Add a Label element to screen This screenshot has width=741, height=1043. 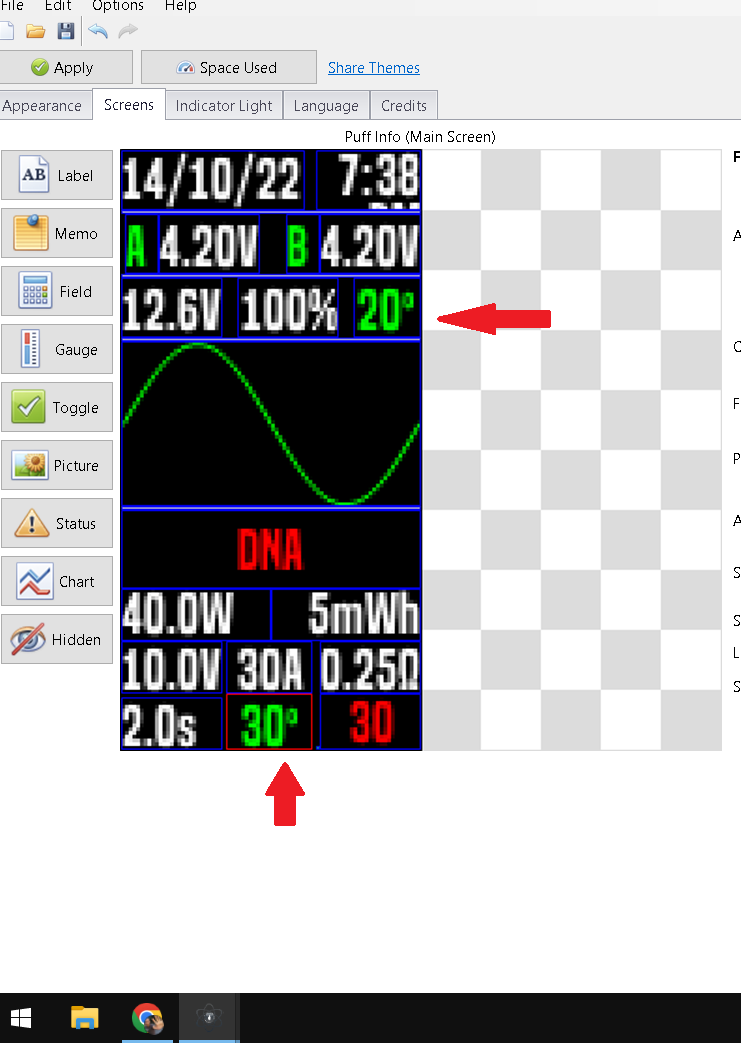[x=57, y=176]
